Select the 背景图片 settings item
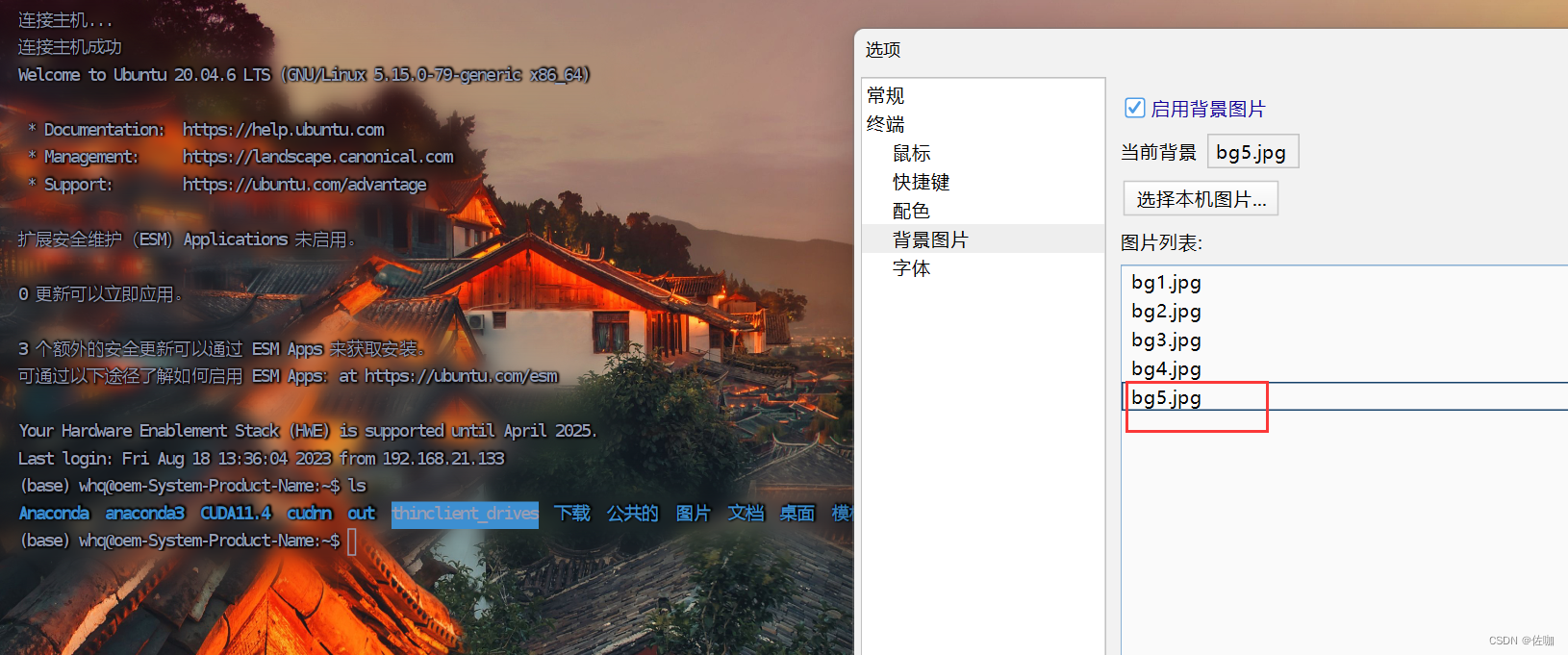Viewport: 1568px width, 655px height. 983,239
